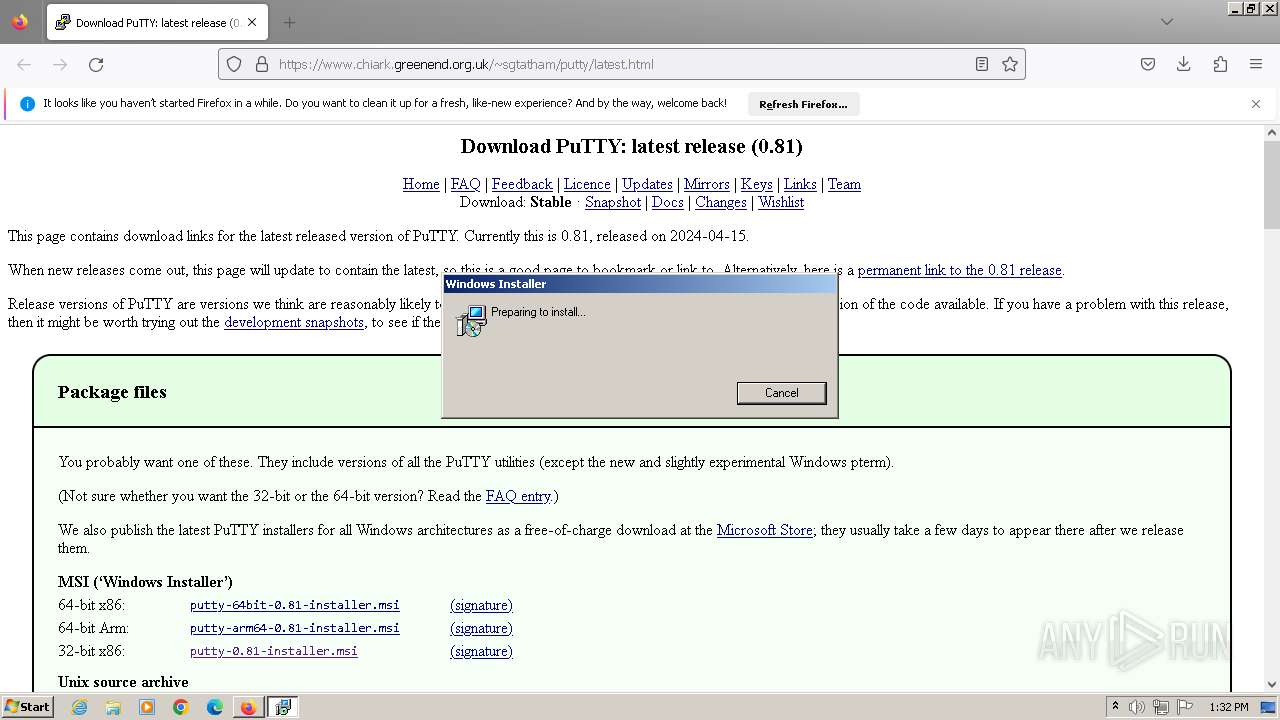This screenshot has width=1280, height=720.
Task: Click the Firefox forward arrow
Action: click(60, 64)
